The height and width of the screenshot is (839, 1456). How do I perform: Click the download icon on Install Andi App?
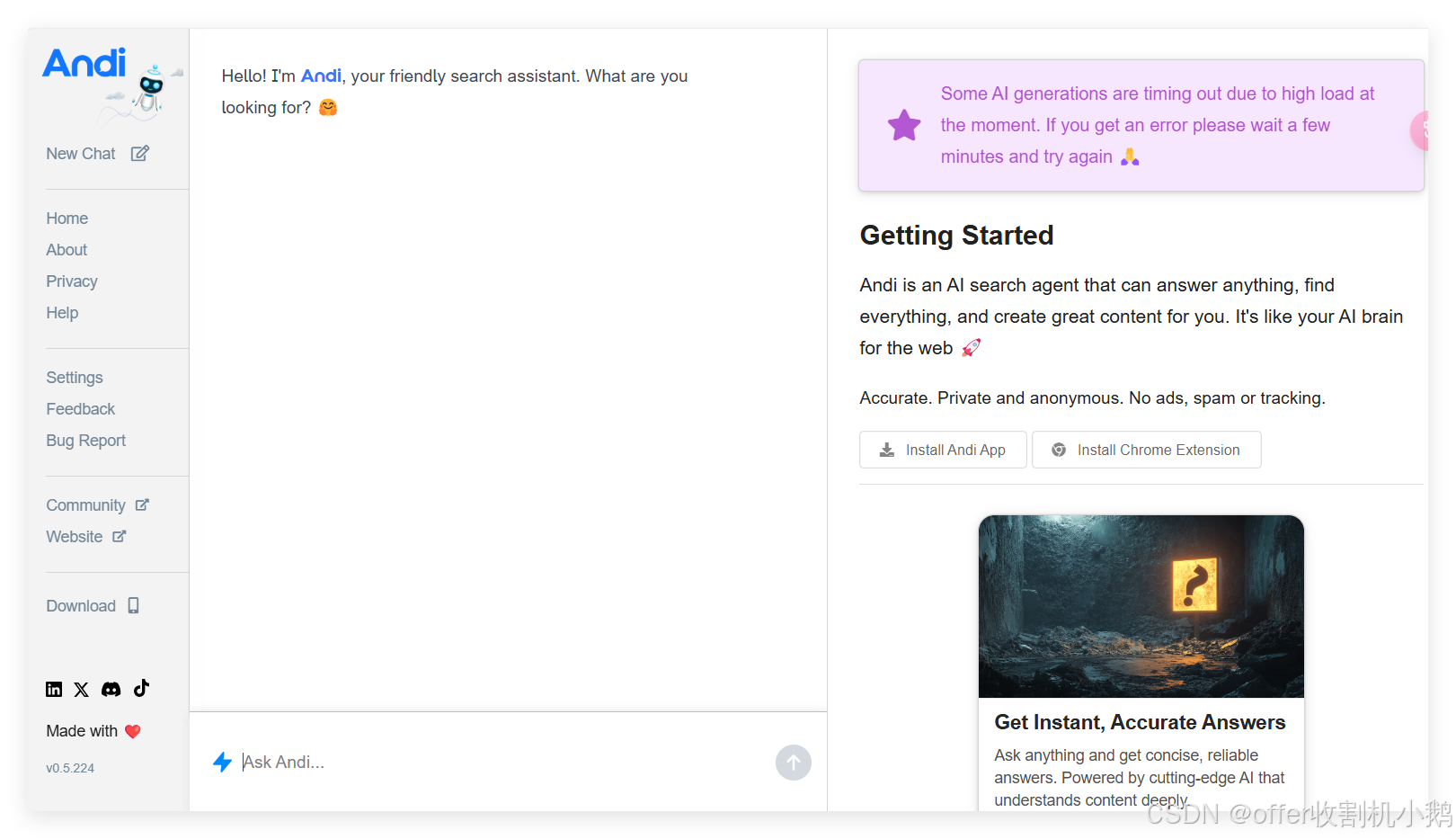[x=887, y=450]
